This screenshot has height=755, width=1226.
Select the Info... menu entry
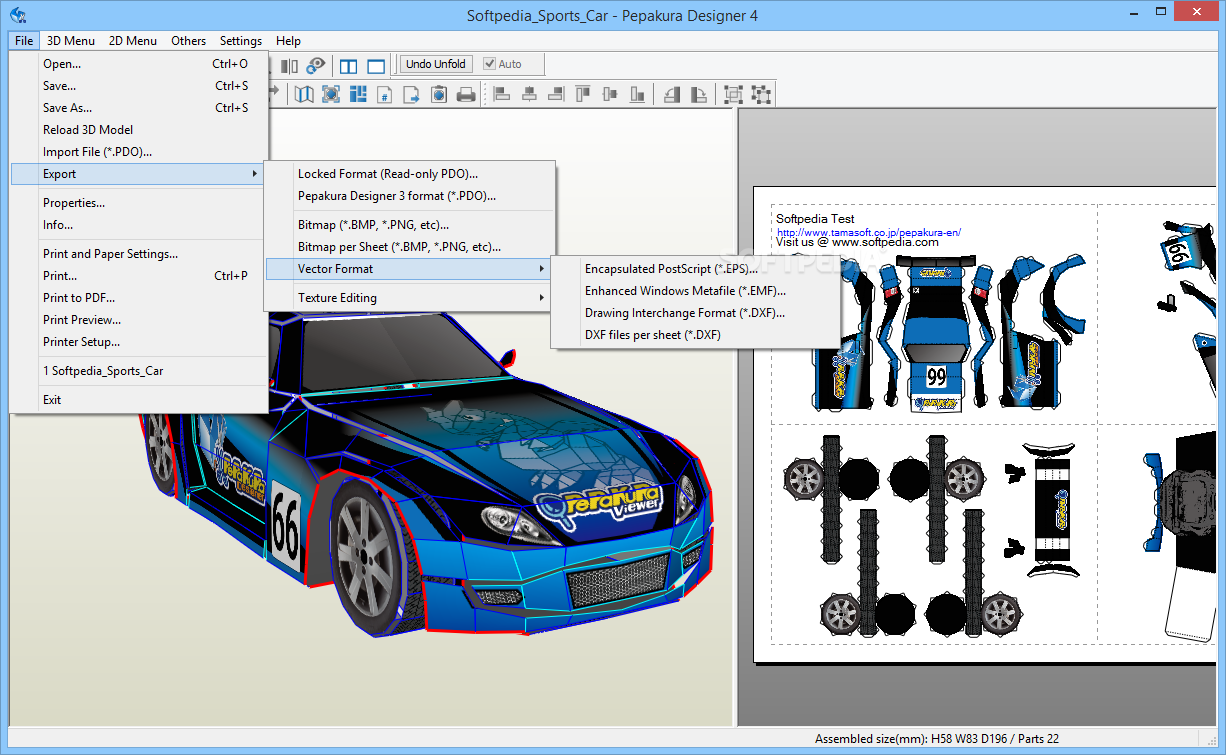pos(139,225)
